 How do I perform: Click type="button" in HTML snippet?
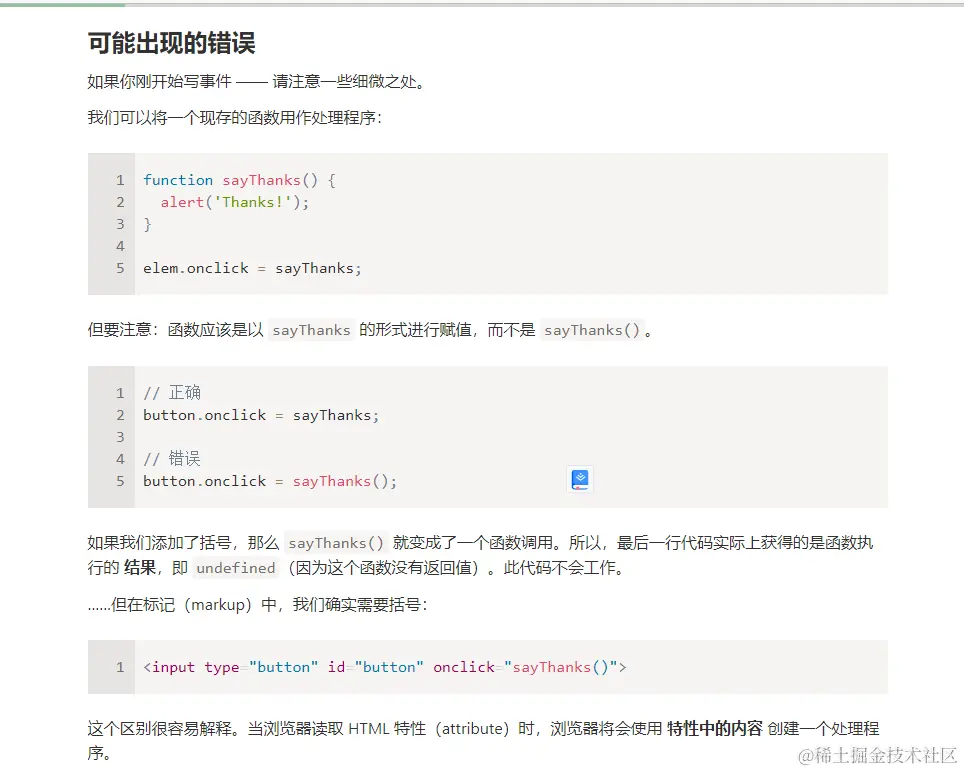pos(261,668)
